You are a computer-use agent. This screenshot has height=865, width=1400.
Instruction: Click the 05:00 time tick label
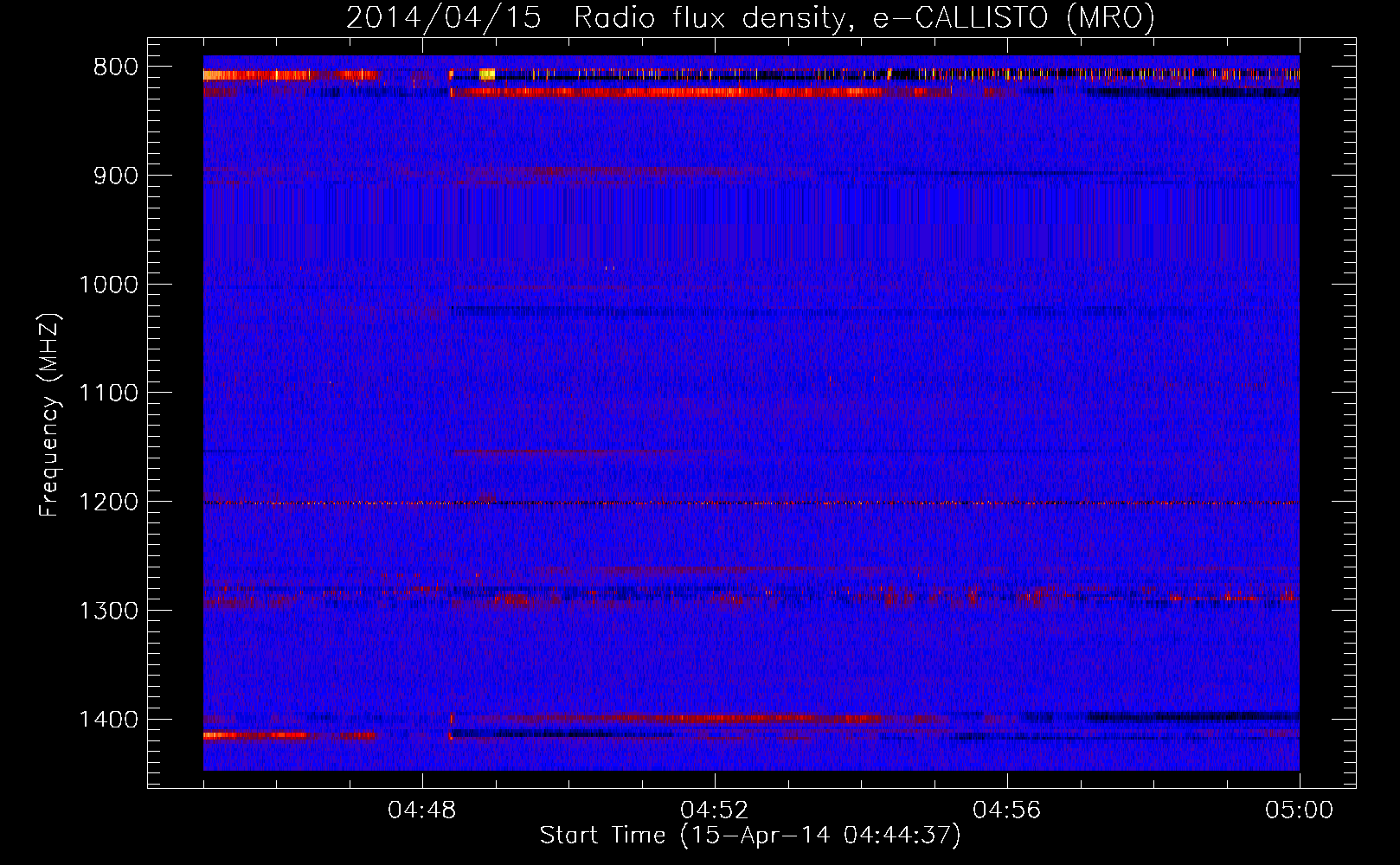pyautogui.click(x=1300, y=811)
